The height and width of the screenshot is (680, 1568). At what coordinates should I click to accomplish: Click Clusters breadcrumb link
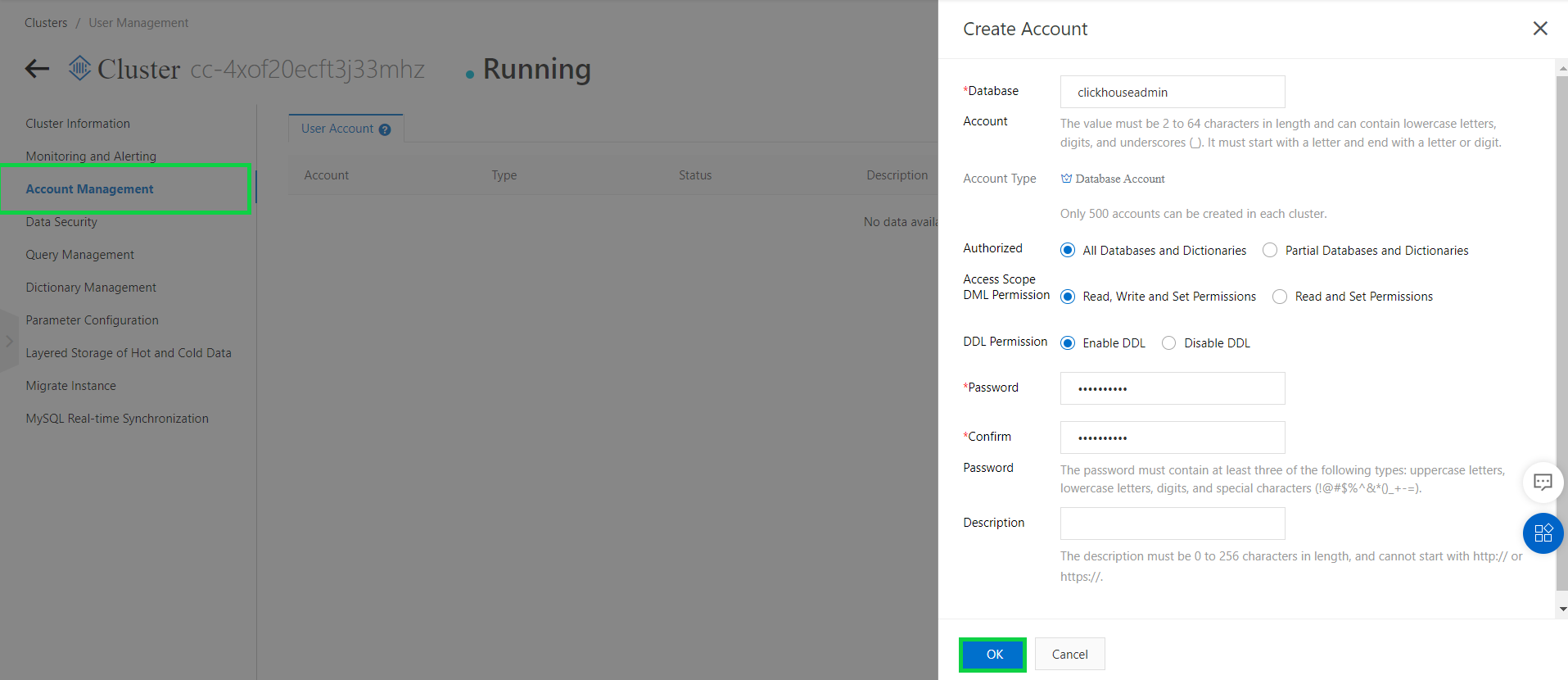coord(46,23)
